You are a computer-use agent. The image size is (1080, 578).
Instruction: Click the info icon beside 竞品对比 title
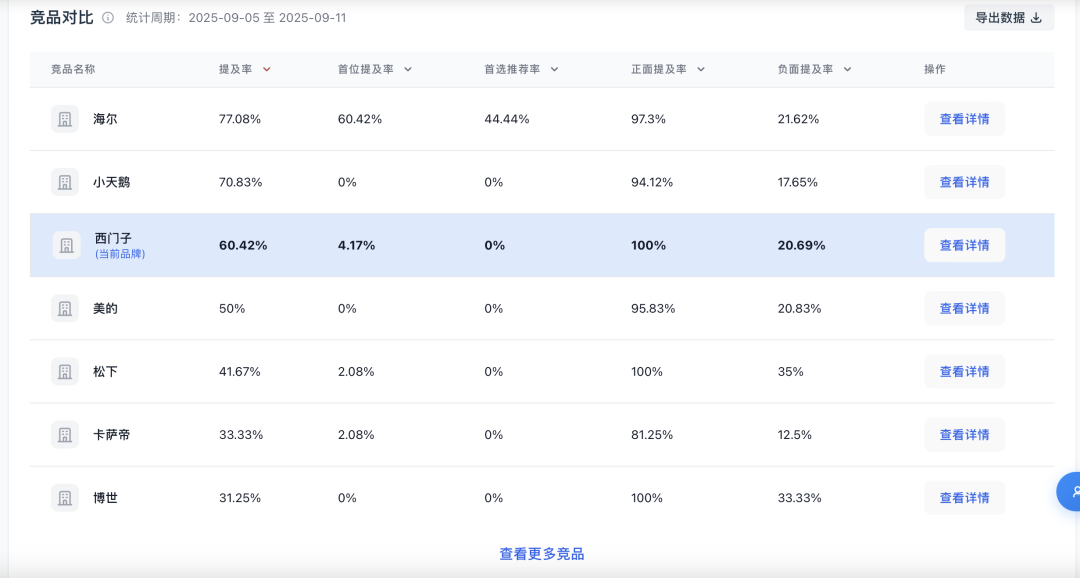(107, 18)
